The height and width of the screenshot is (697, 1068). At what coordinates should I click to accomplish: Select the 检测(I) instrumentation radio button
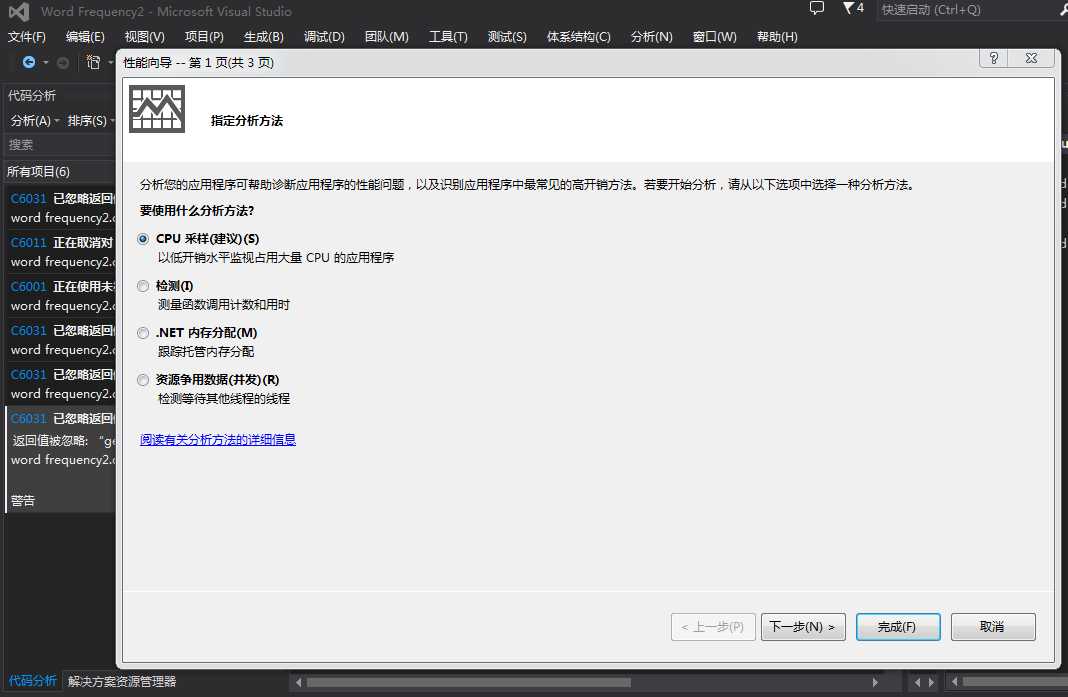[x=143, y=286]
